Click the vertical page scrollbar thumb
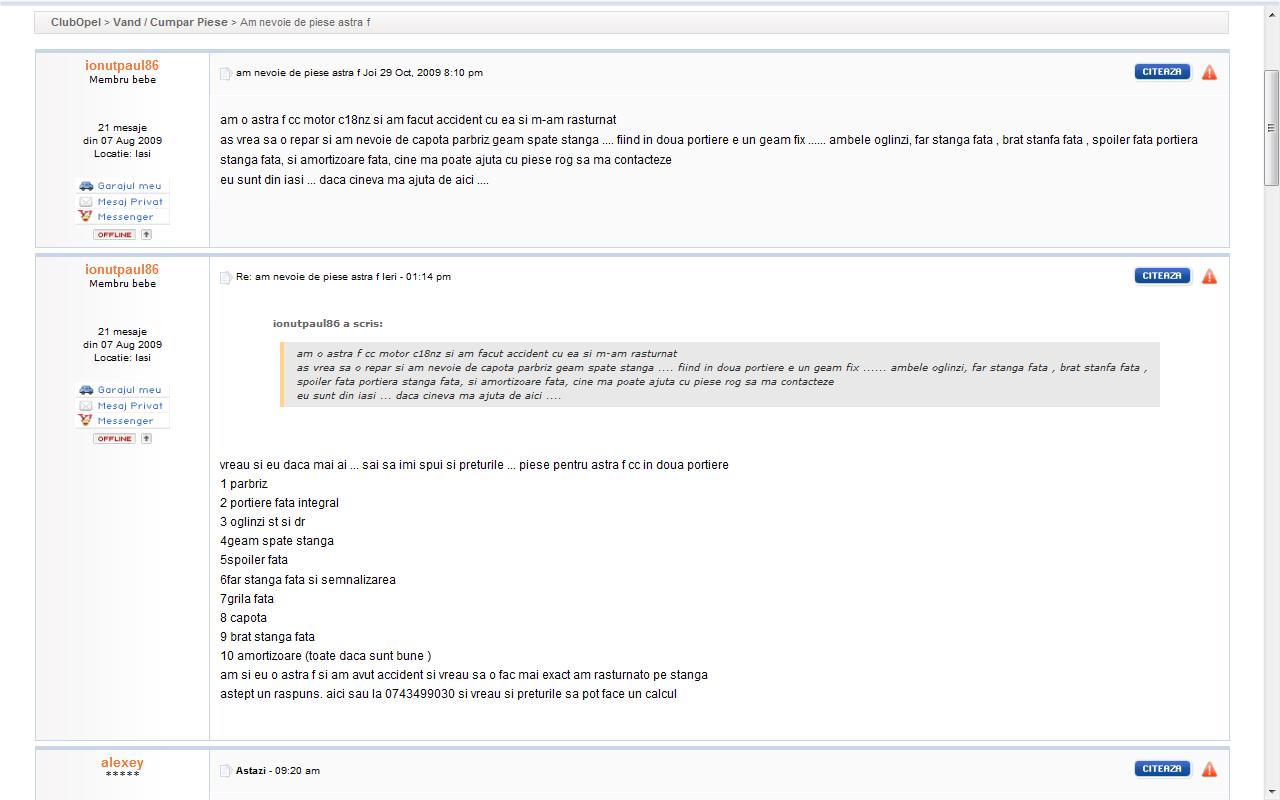This screenshot has width=1280, height=800. (x=1271, y=127)
